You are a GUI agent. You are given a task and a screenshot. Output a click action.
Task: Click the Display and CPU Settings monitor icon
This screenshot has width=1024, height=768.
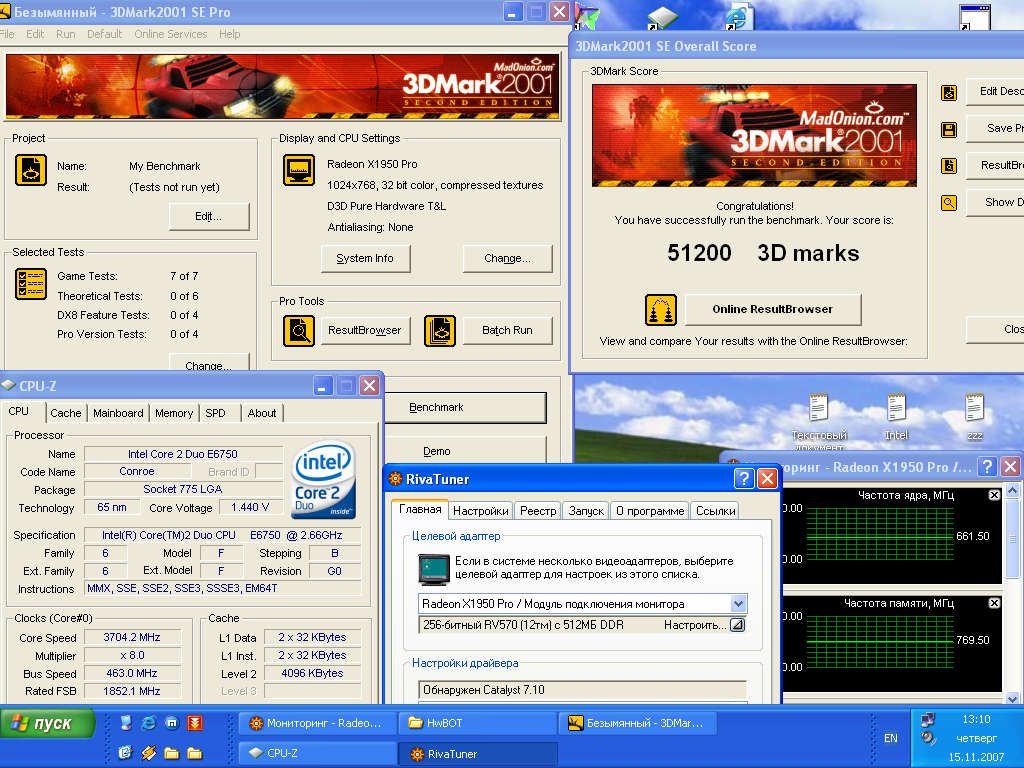[x=298, y=170]
